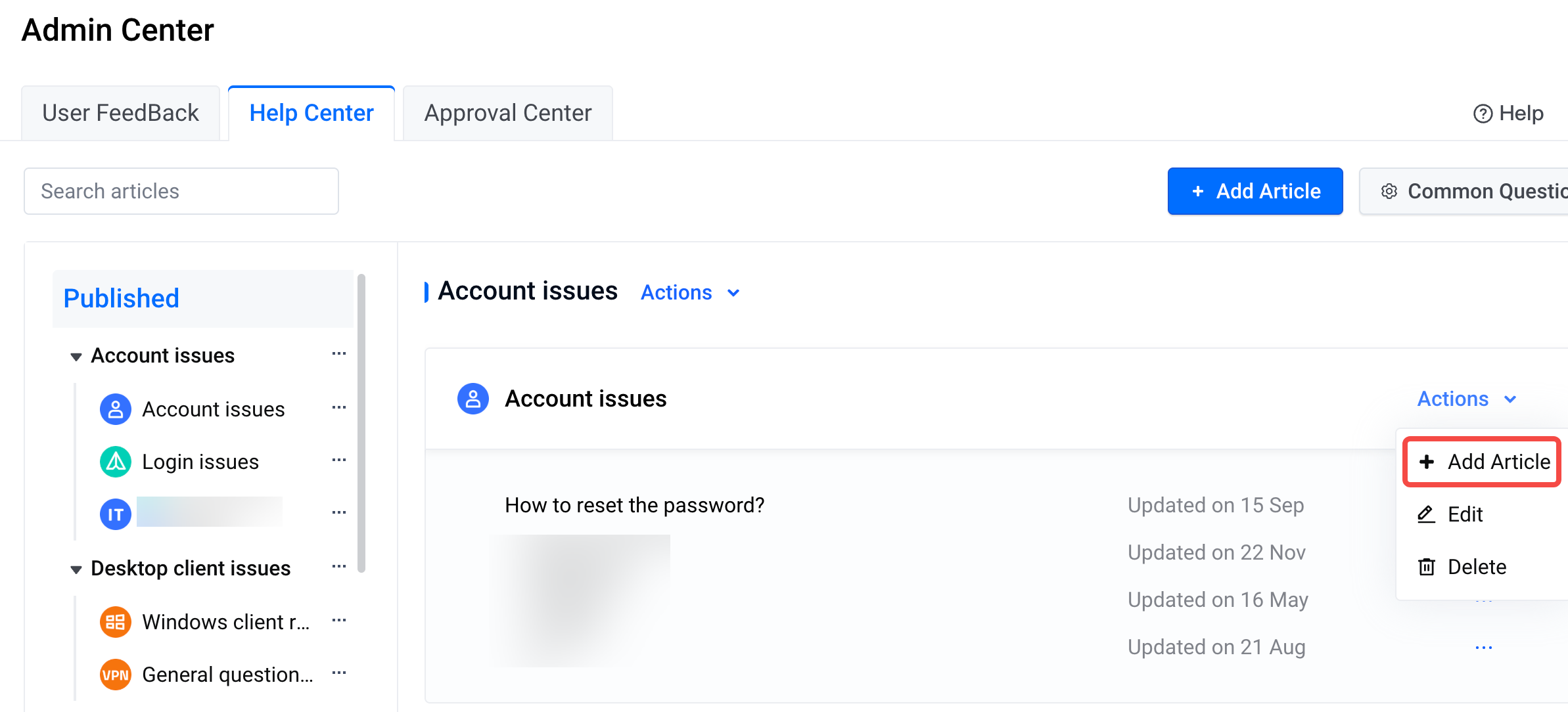Choose Delete from the Actions menu
The height and width of the screenshot is (712, 1568).
click(x=1462, y=567)
